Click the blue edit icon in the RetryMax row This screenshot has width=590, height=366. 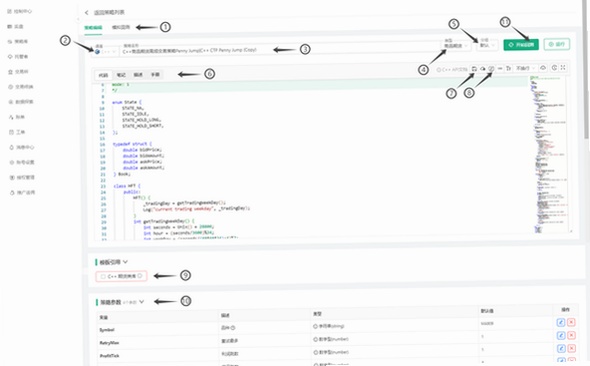point(561,335)
